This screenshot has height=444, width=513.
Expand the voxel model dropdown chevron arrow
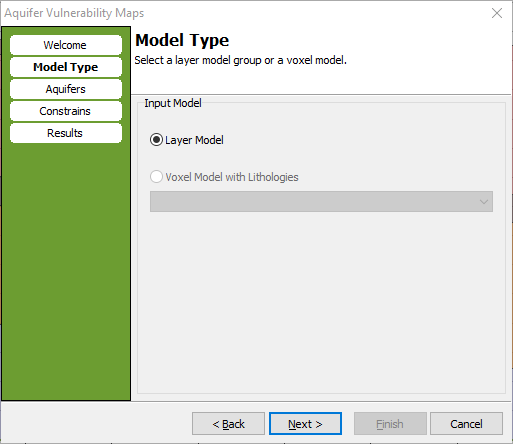484,201
